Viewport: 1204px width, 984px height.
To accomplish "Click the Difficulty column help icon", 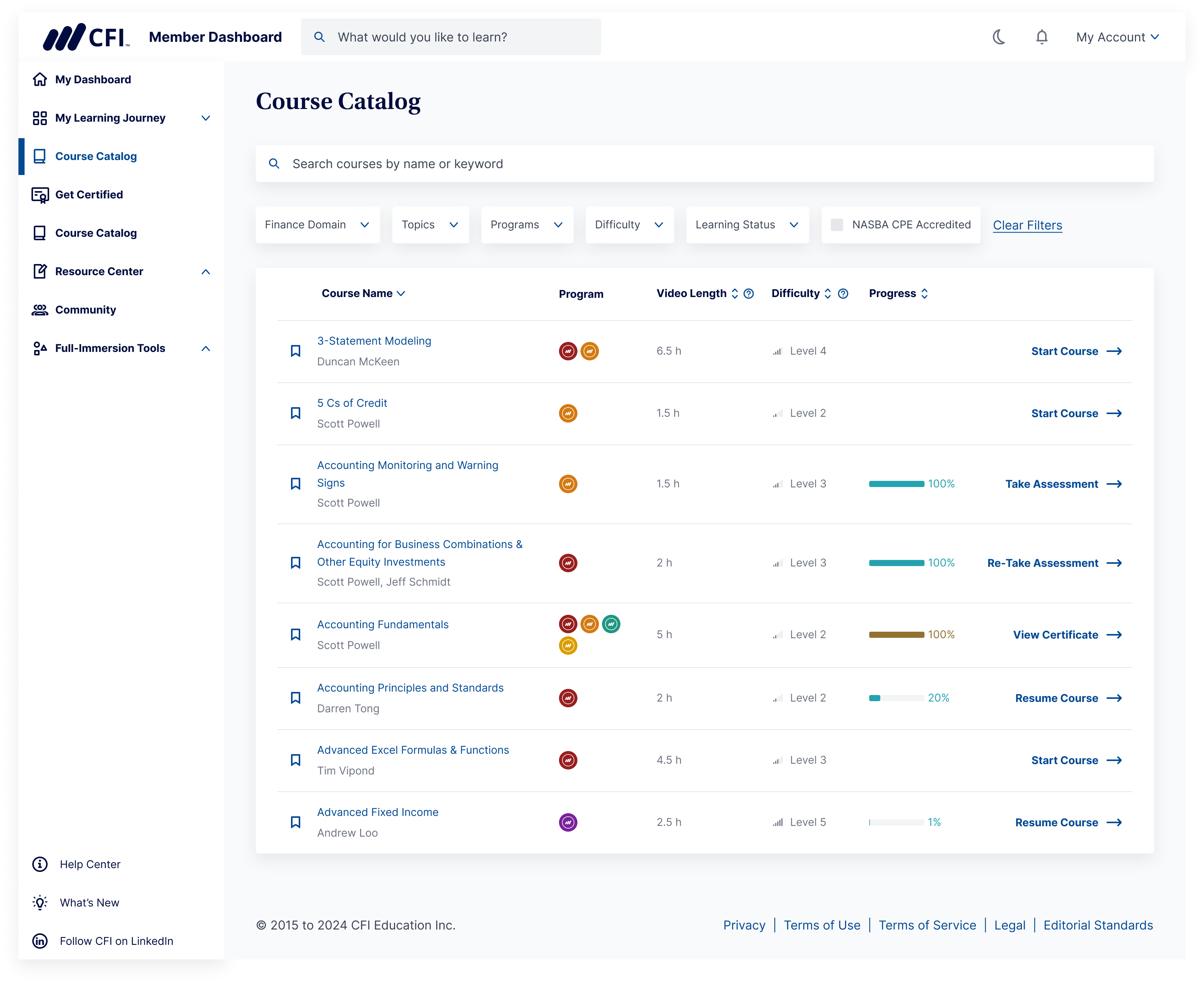I will [843, 294].
